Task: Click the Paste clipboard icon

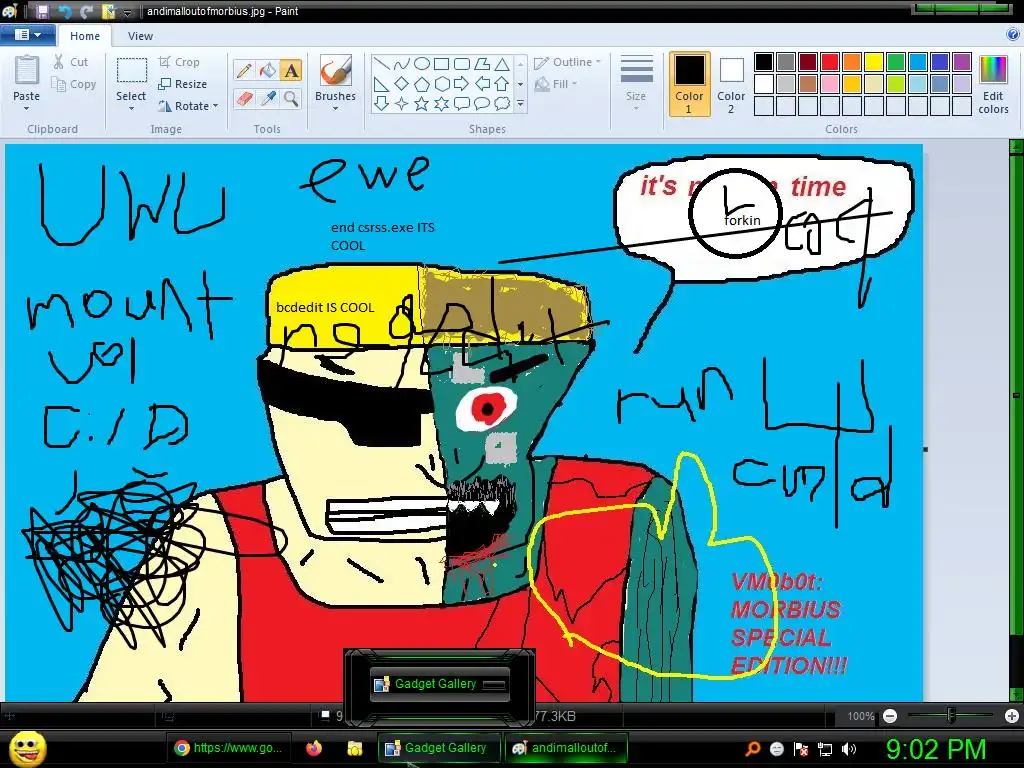Action: (27, 71)
